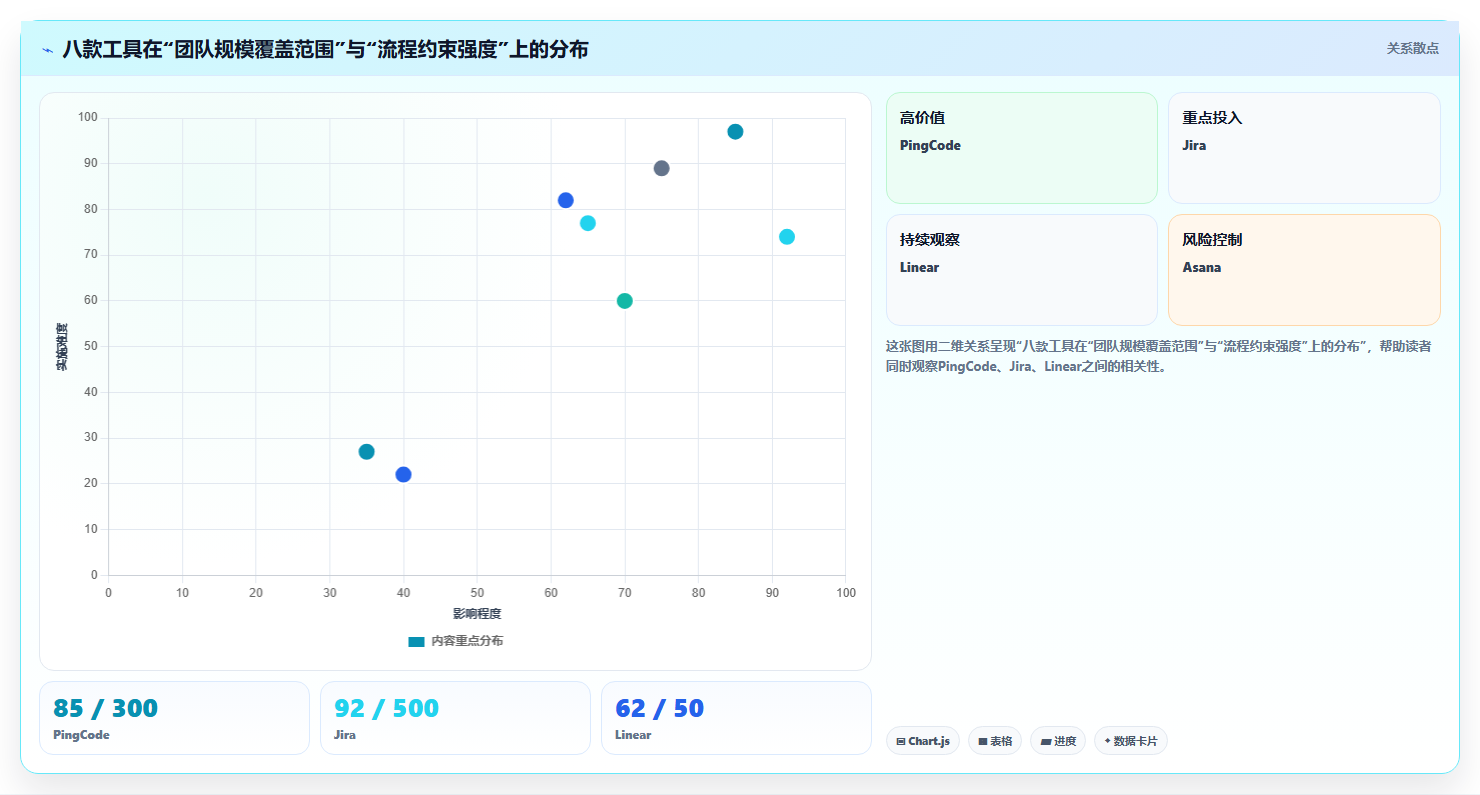Screen dimensions: 1480x795
Task: Select the 数据卡片 chip
Action: [1131, 741]
